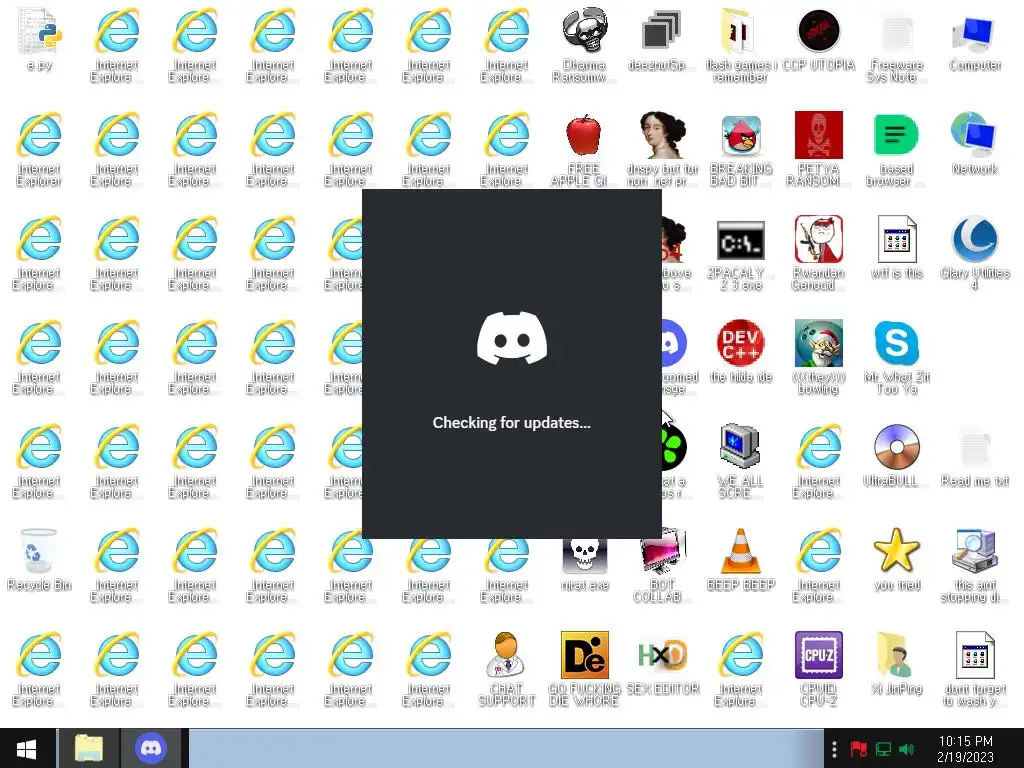Screen dimensions: 1024x768
Task: Open the e.py Python file icon
Action: tap(39, 33)
